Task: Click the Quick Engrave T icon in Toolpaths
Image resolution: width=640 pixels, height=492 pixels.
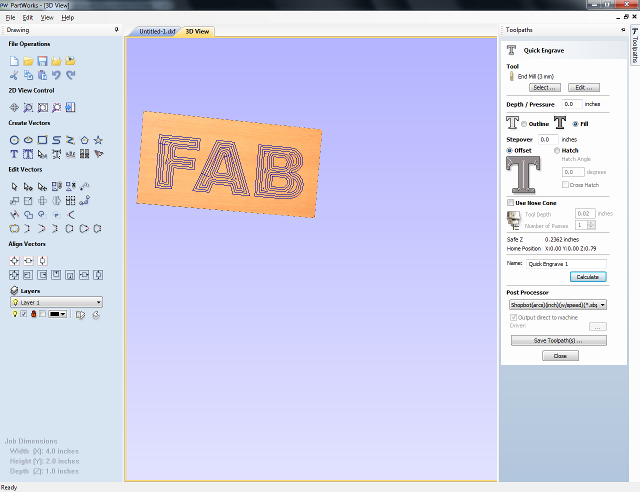Action: (x=511, y=50)
